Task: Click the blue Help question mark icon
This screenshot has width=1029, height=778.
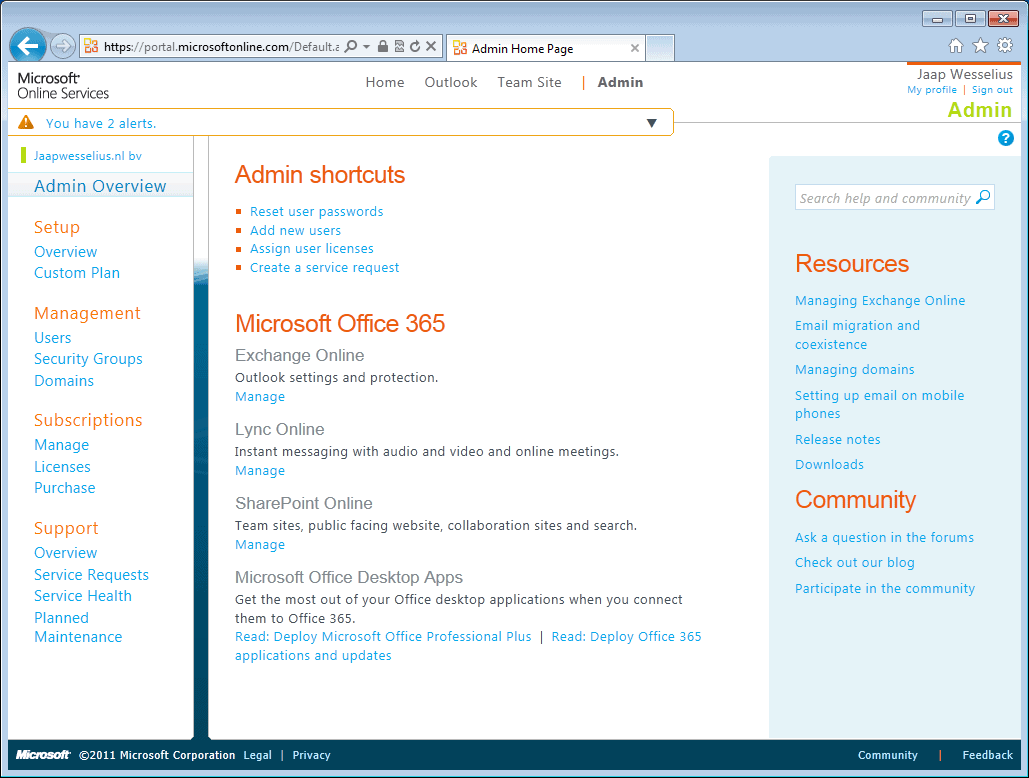Action: click(x=1005, y=138)
